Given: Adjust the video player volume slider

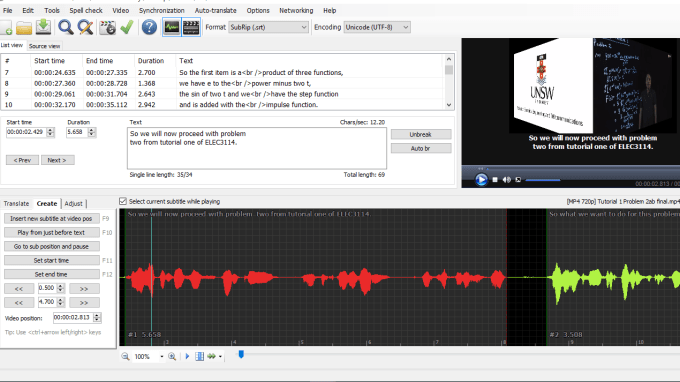Looking at the screenshot, I should [543, 180].
